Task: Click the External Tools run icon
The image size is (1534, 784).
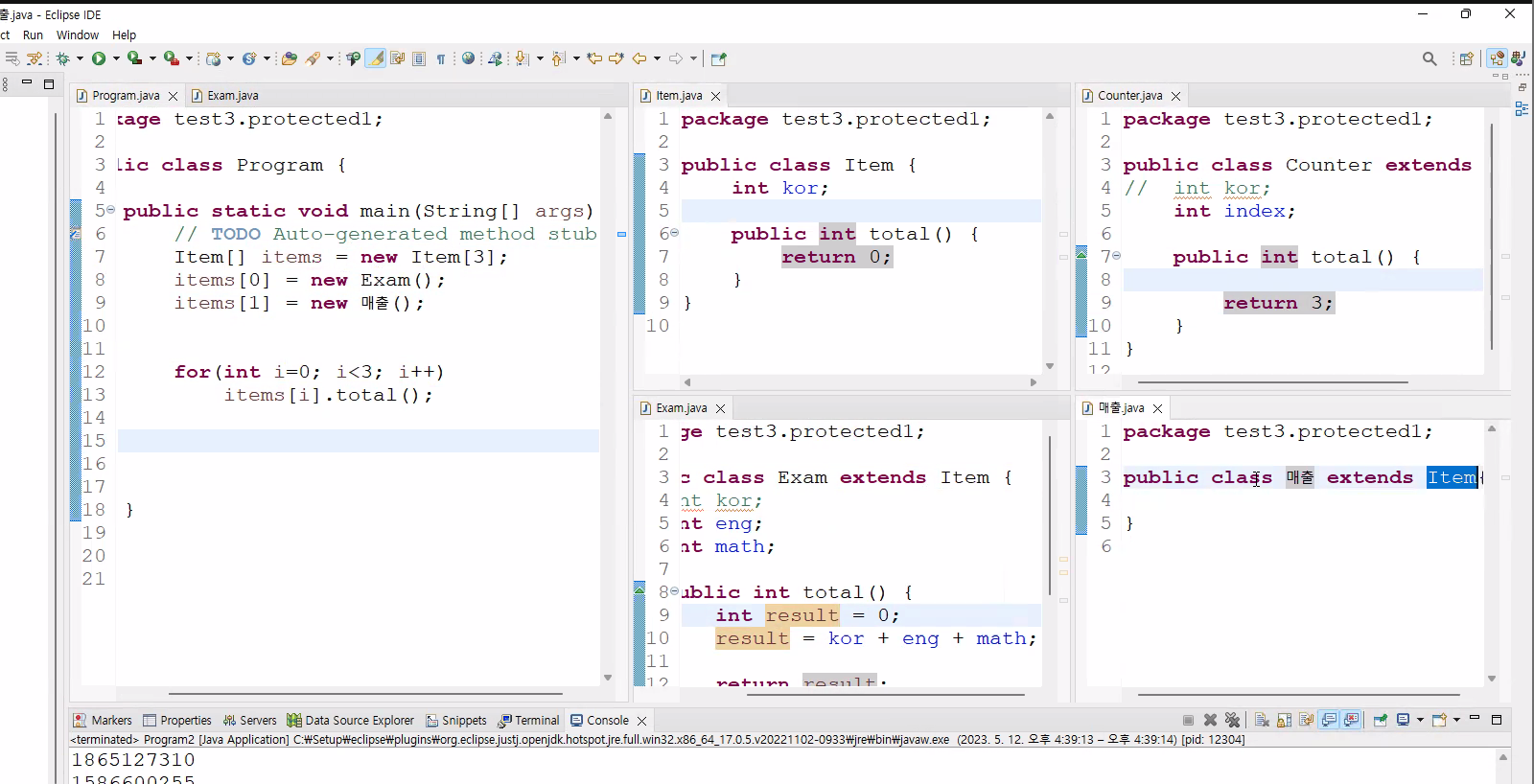Action: (x=171, y=58)
